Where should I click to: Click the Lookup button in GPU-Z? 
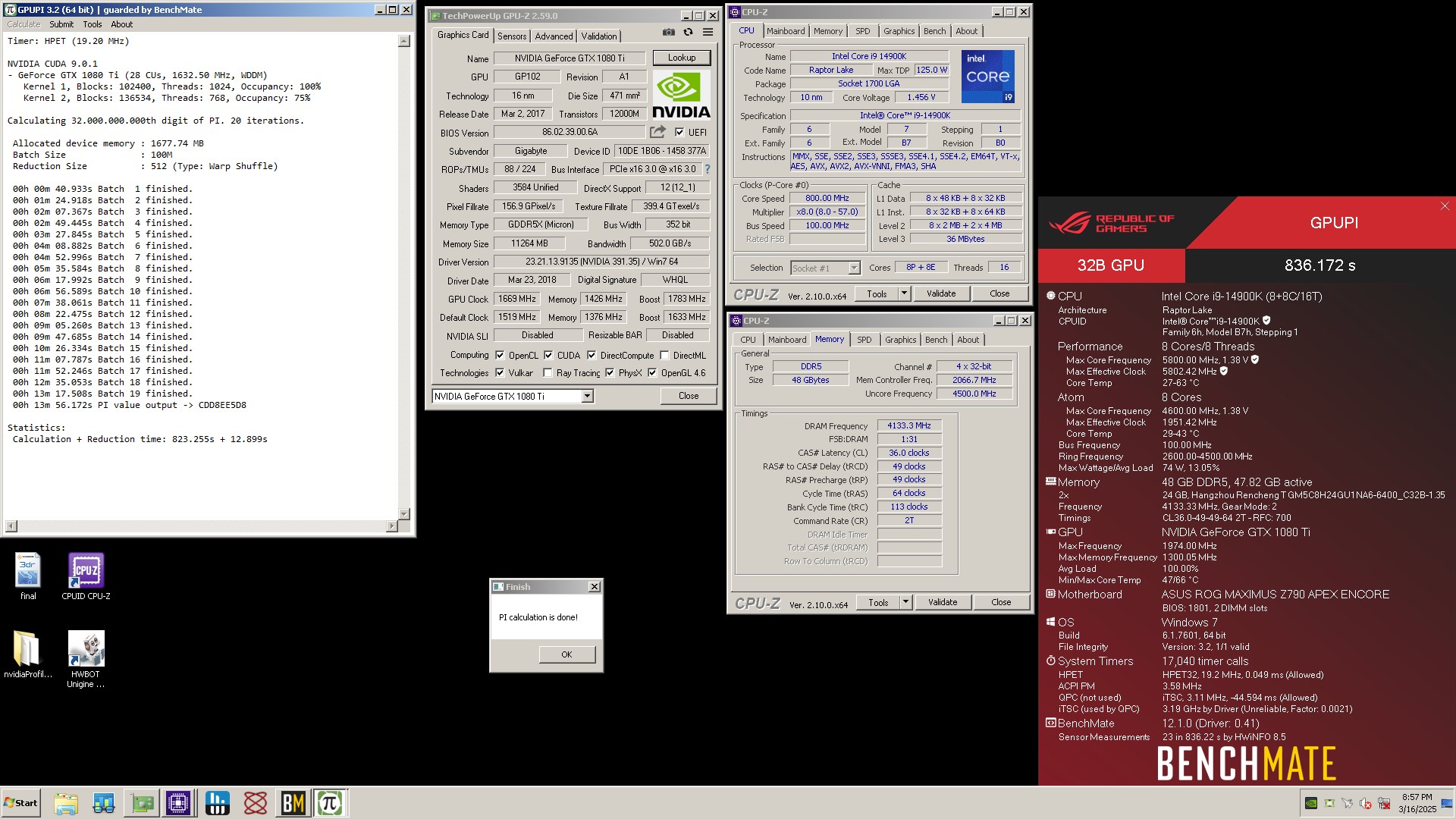(x=682, y=58)
